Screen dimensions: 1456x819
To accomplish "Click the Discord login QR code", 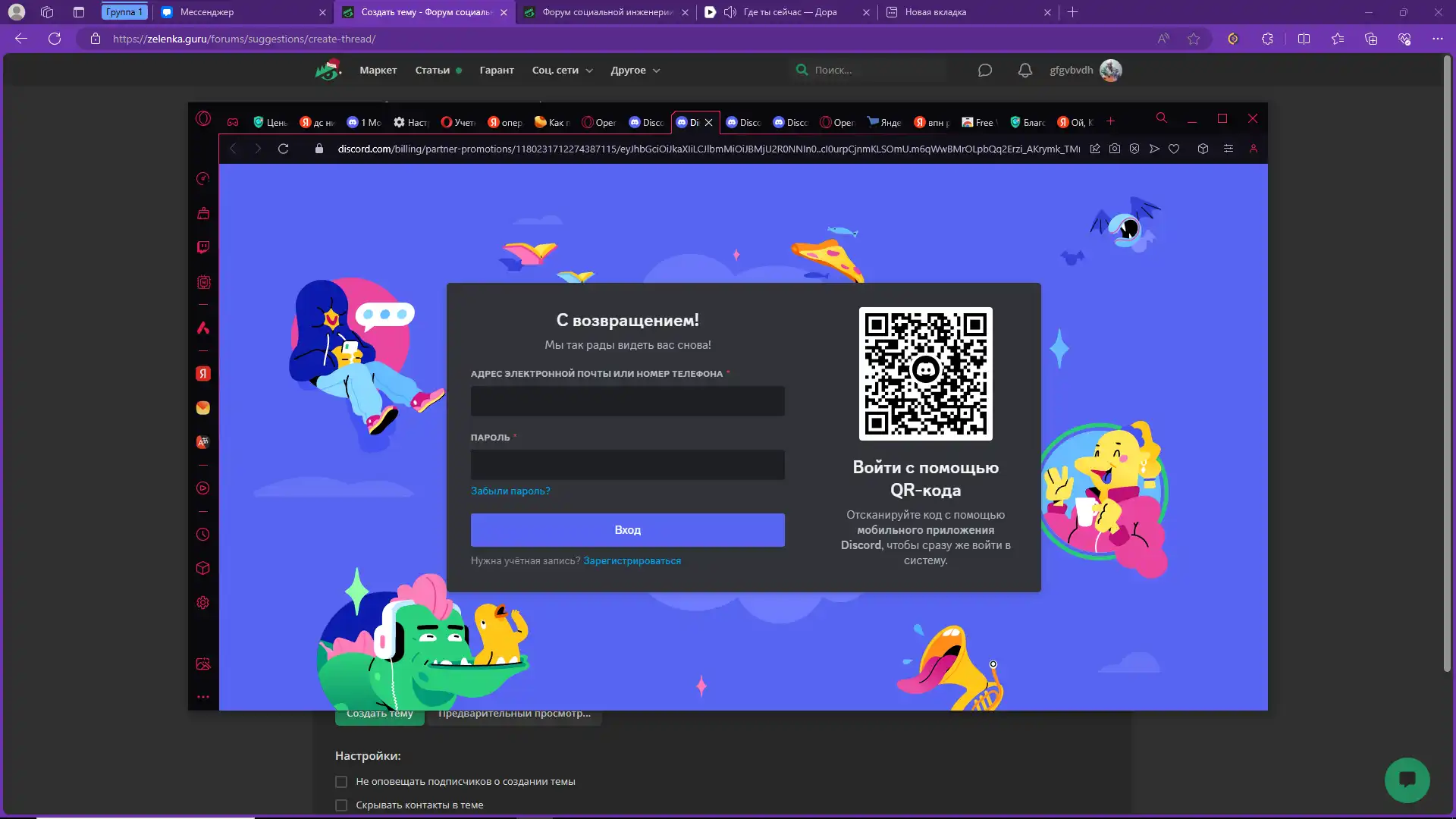I will pyautogui.click(x=925, y=373).
